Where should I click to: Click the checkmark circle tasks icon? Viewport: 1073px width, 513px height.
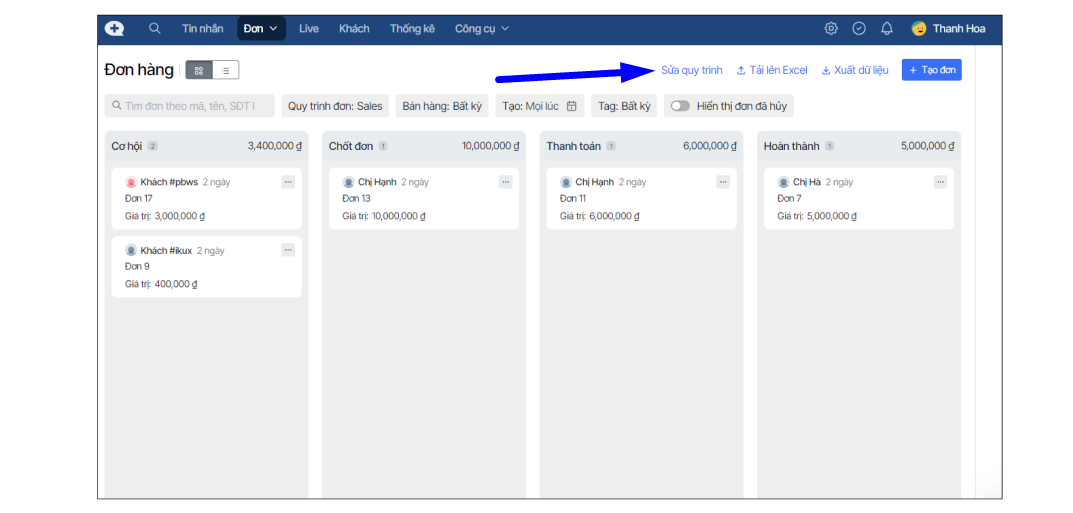point(859,28)
